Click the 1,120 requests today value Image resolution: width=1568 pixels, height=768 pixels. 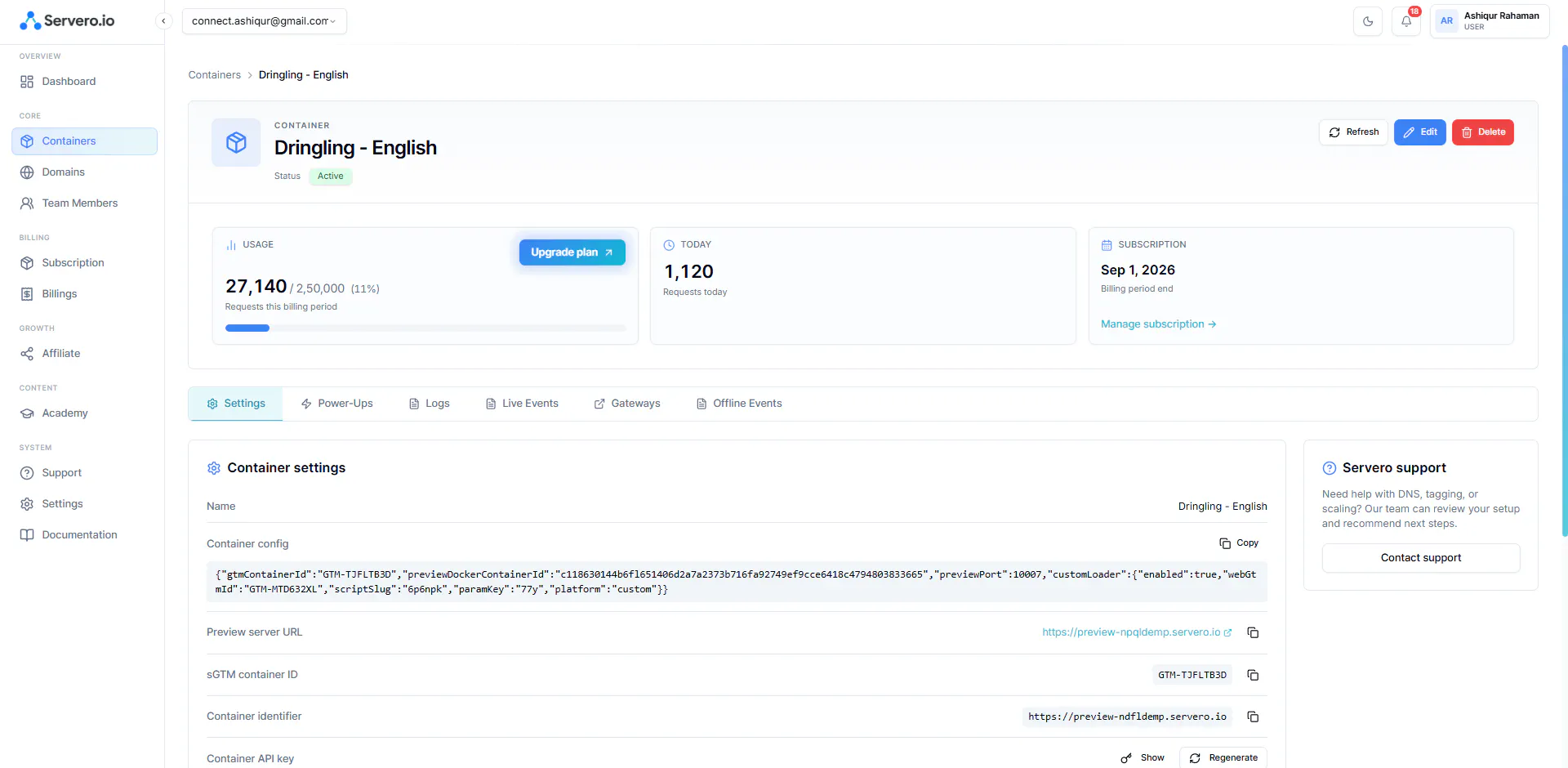(688, 272)
